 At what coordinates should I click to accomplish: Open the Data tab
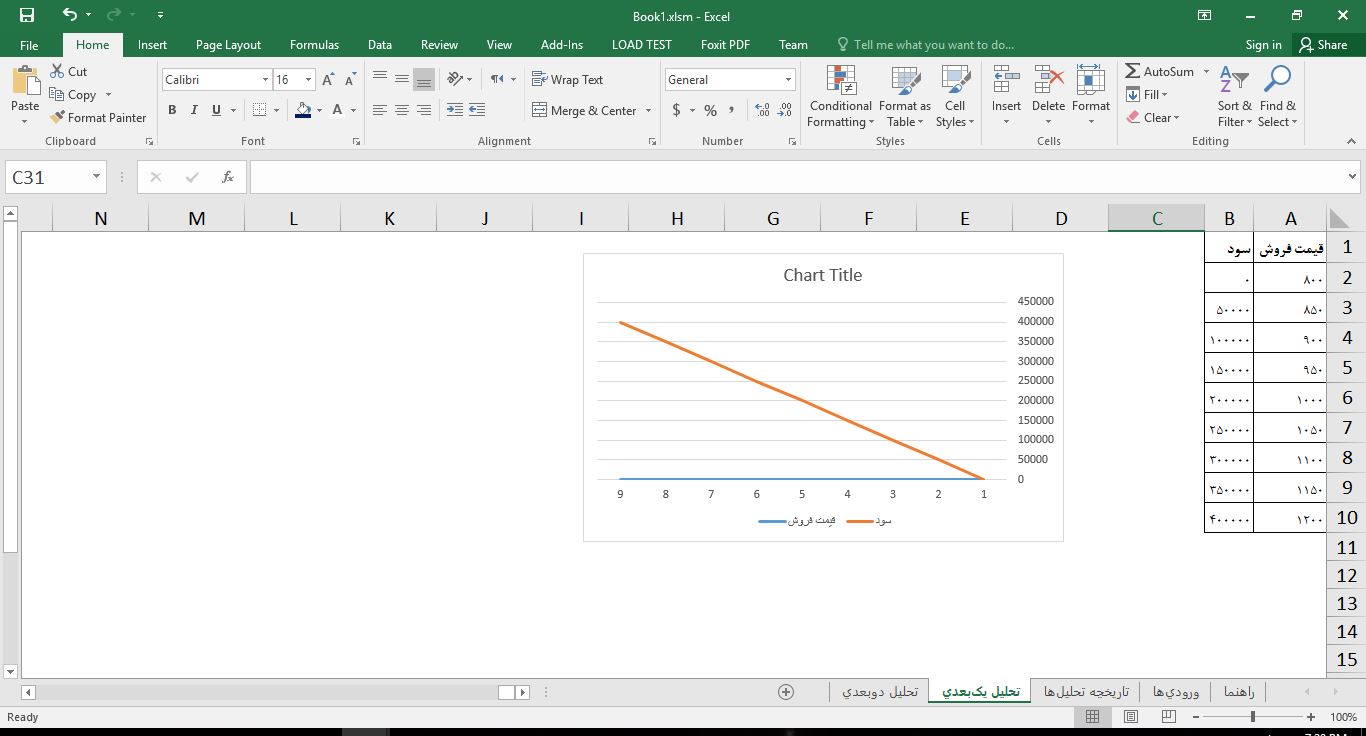pyautogui.click(x=379, y=45)
